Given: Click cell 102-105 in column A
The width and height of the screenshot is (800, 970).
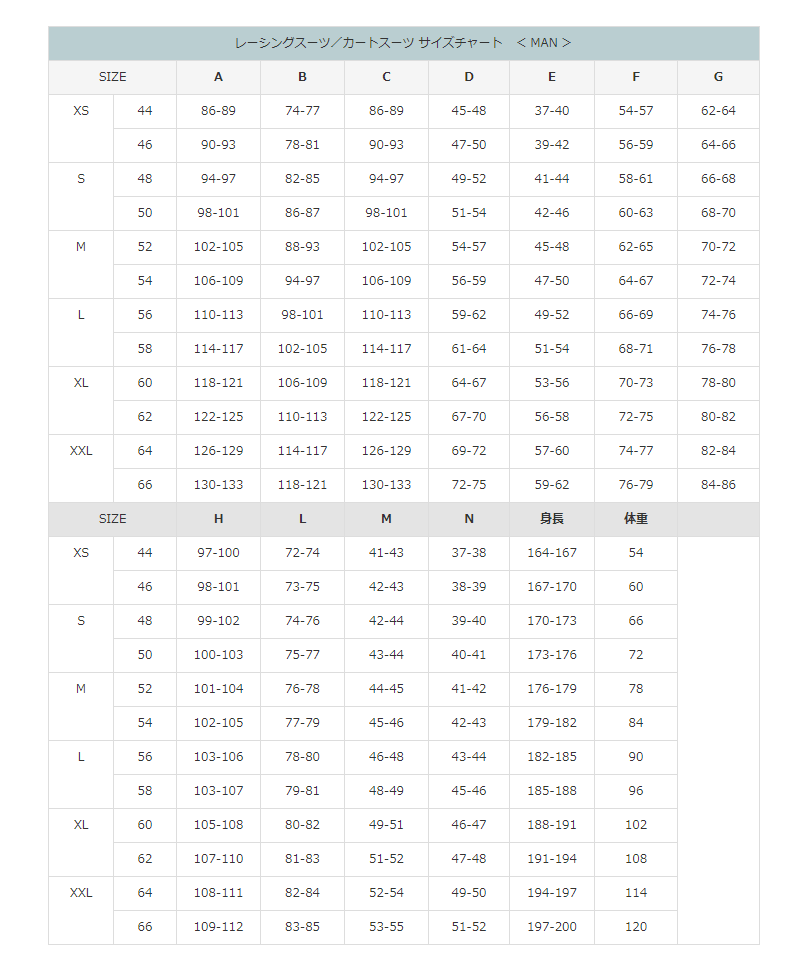Looking at the screenshot, I should pyautogui.click(x=218, y=247).
